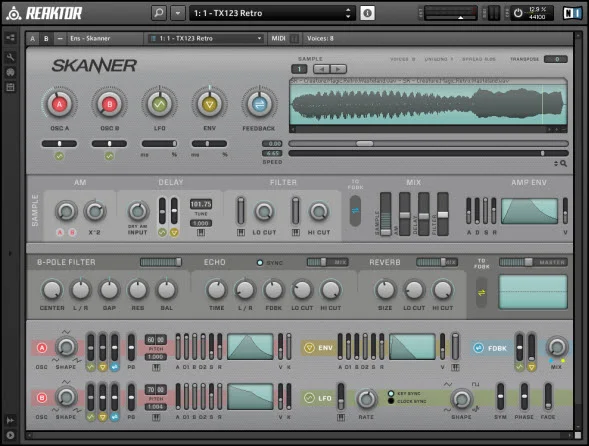Viewport: 589px width, 446px height.
Task: Click the OSC B knob
Action: [x=109, y=104]
